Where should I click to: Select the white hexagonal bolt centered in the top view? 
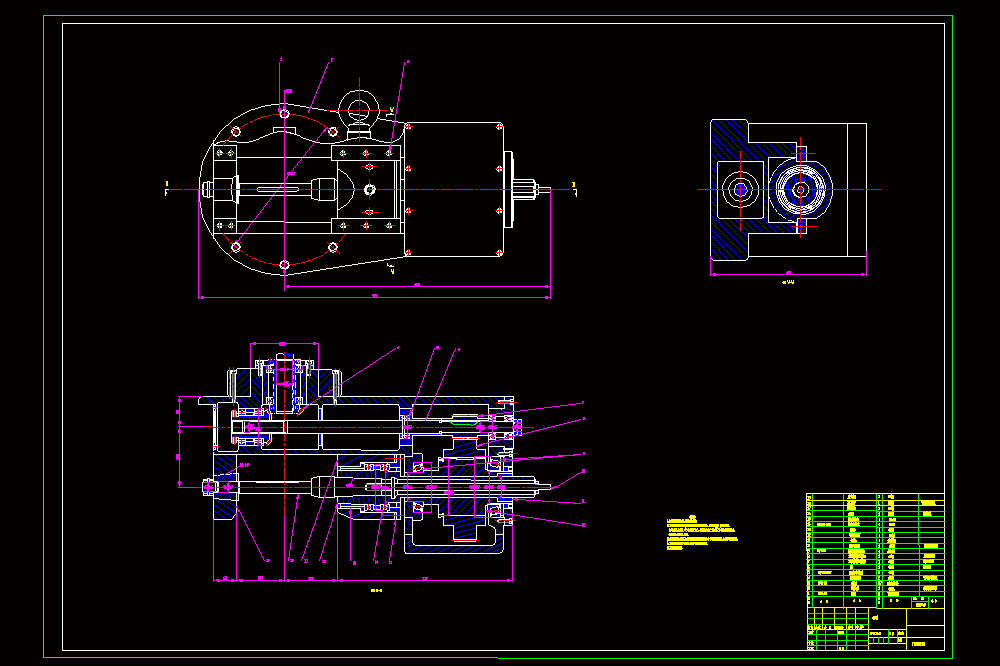(369, 189)
